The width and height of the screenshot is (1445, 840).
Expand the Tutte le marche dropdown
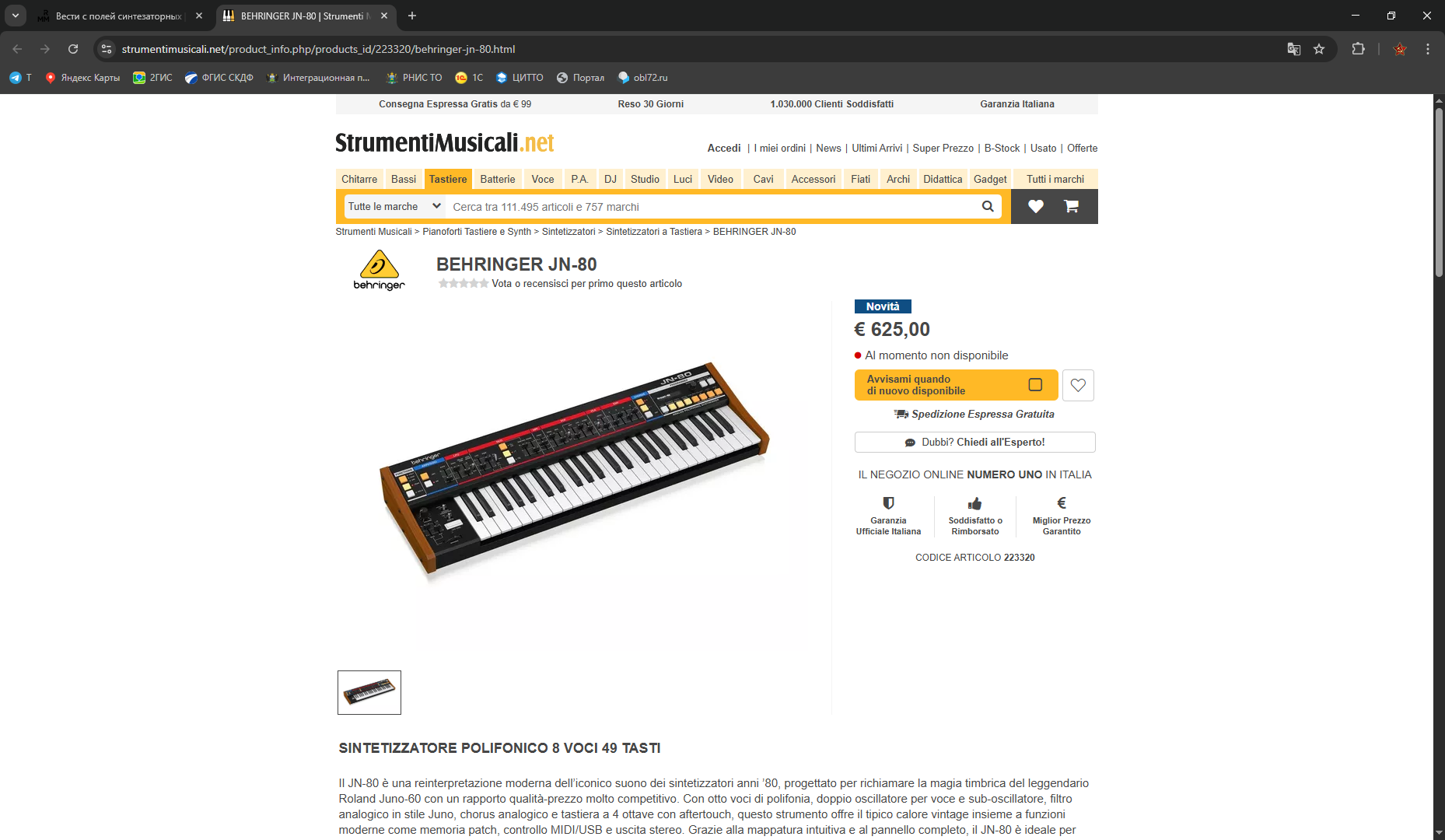[x=395, y=206]
